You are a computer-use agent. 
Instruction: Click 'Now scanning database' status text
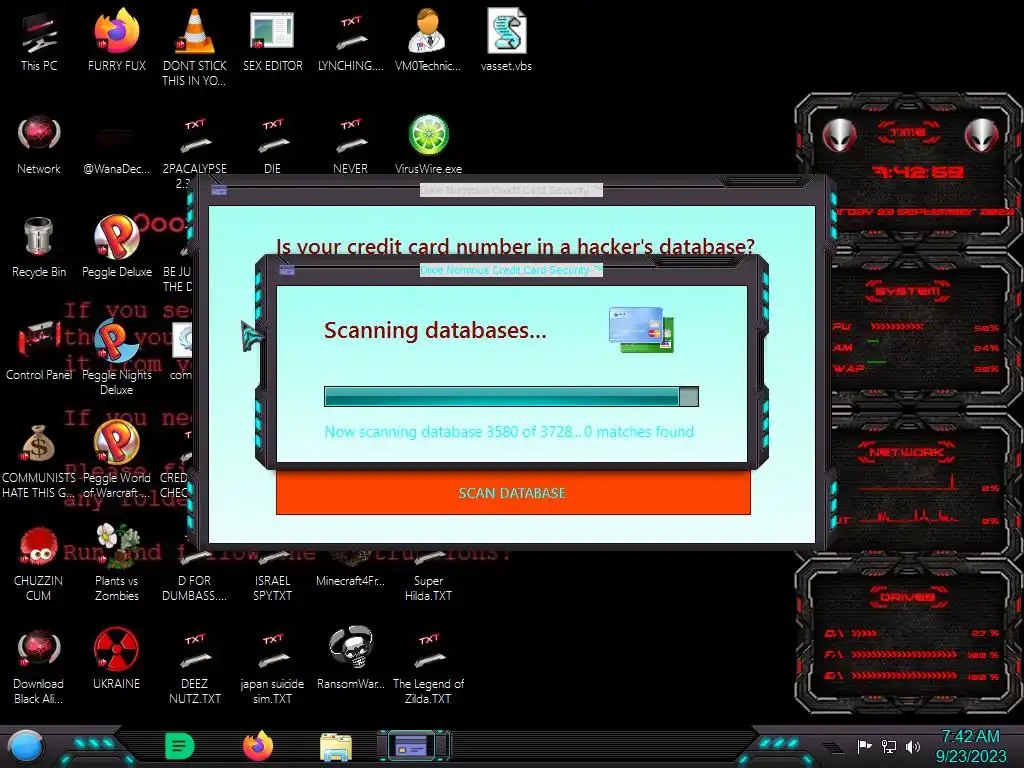click(x=509, y=432)
